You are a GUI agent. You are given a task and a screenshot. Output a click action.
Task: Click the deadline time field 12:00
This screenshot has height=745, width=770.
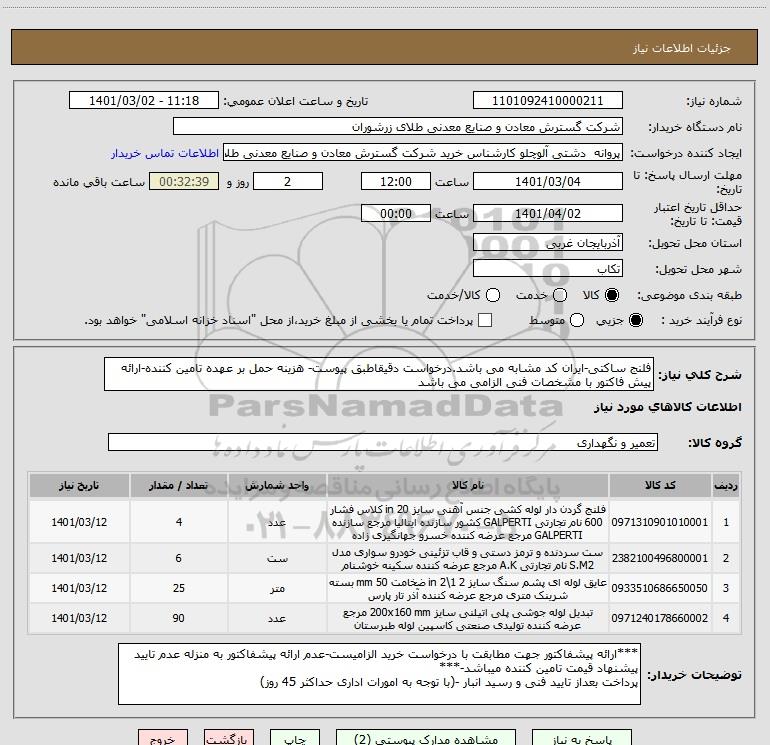coord(396,181)
